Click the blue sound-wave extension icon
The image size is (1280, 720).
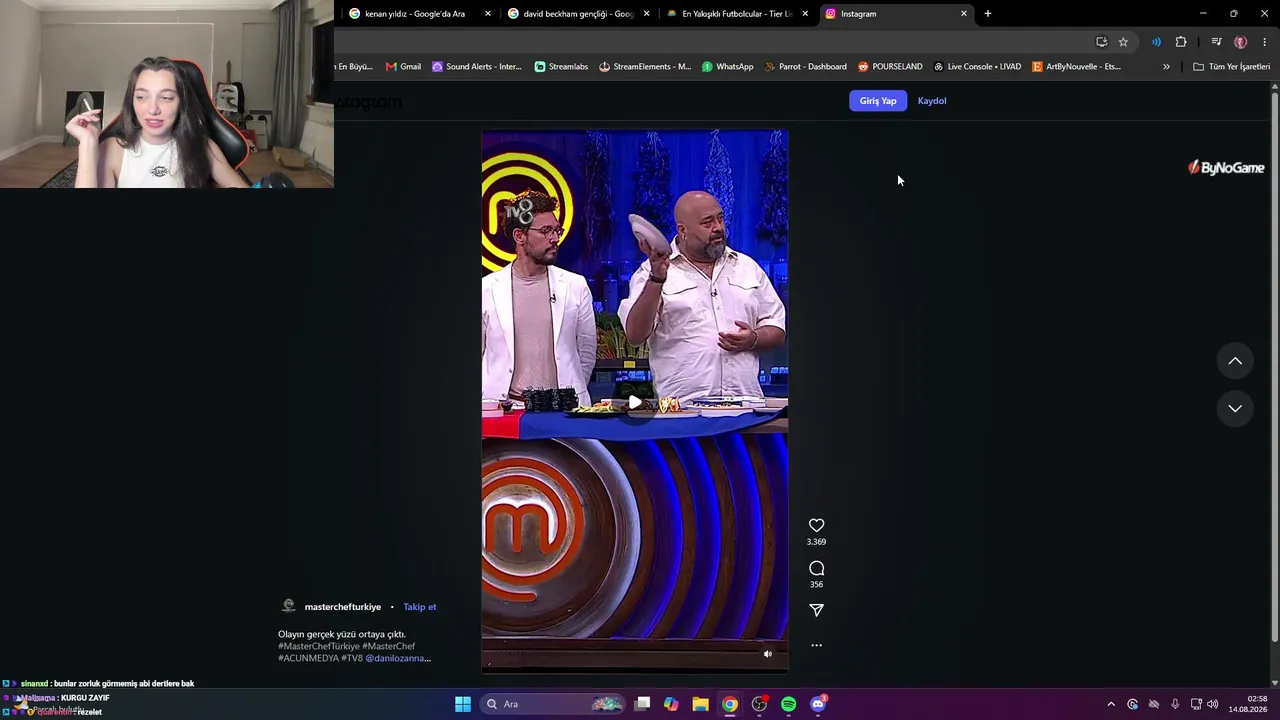pos(1156,42)
